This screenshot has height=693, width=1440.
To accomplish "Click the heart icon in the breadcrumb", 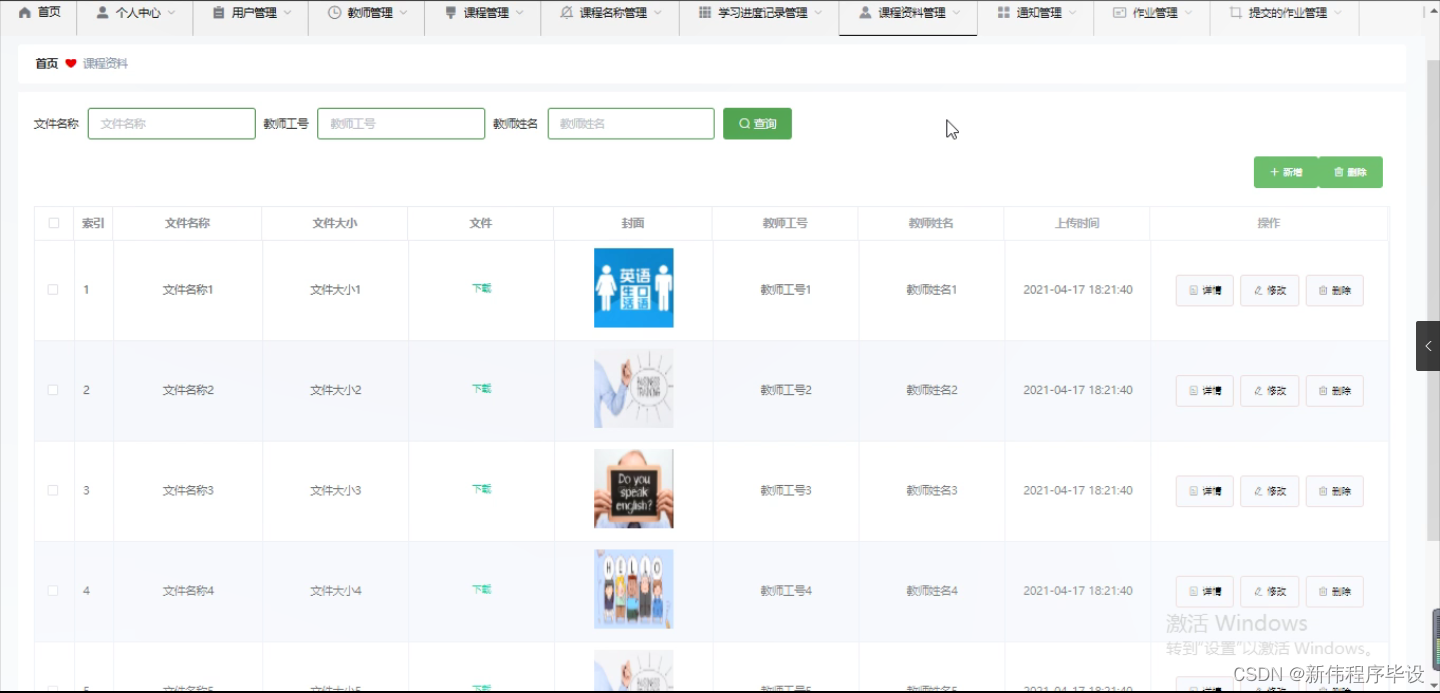I will [70, 63].
